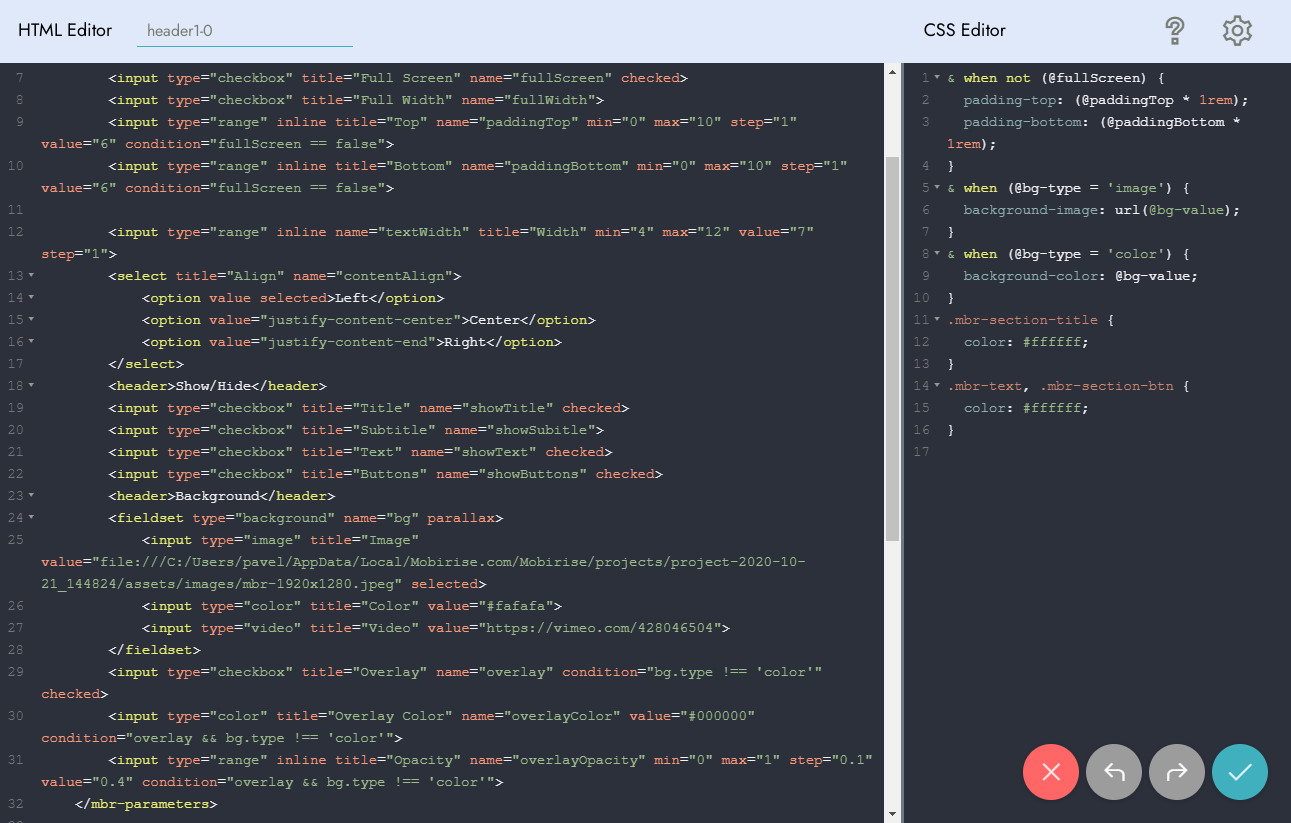The image size is (1291, 823).
Task: Redo the last undone edit
Action: pyautogui.click(x=1177, y=772)
